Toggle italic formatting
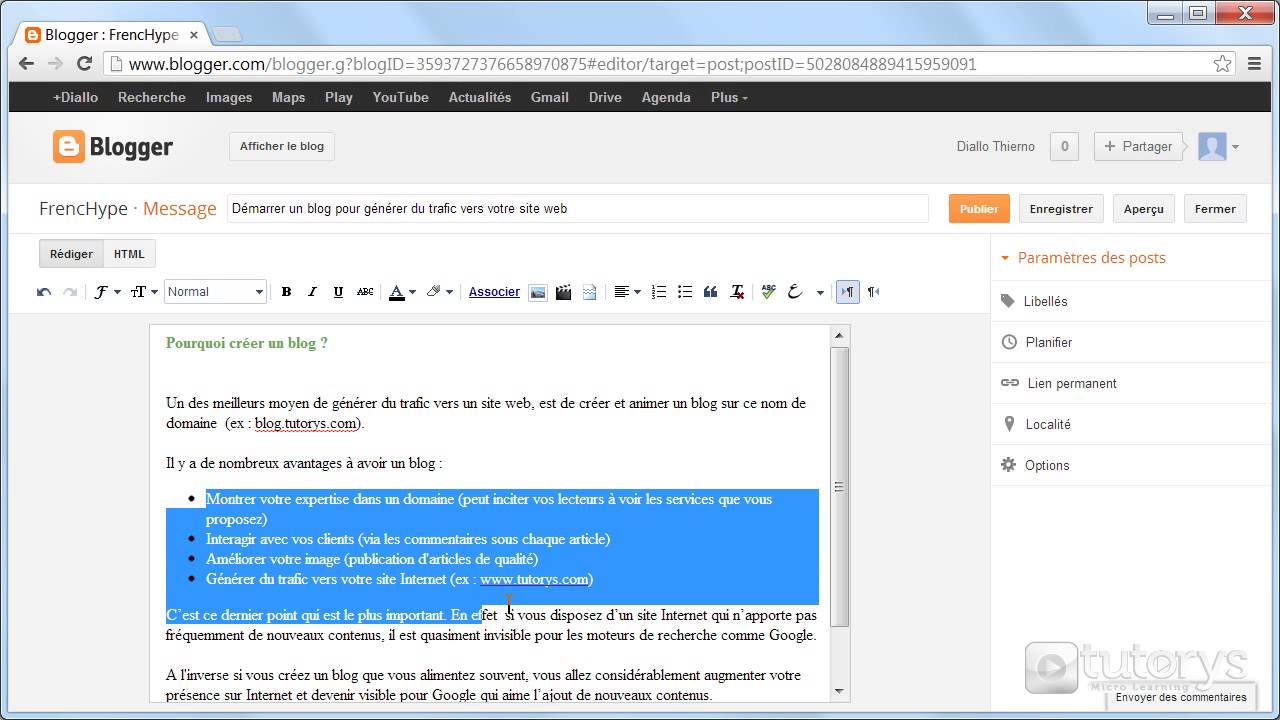1280x720 pixels. pos(312,292)
